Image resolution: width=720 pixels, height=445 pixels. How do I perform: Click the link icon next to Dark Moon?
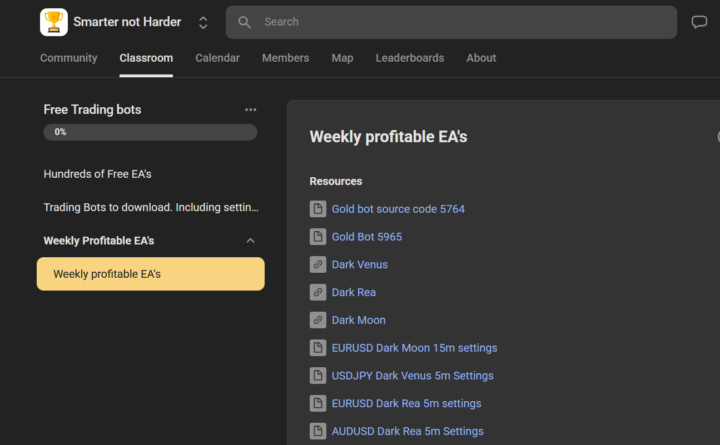tap(318, 320)
